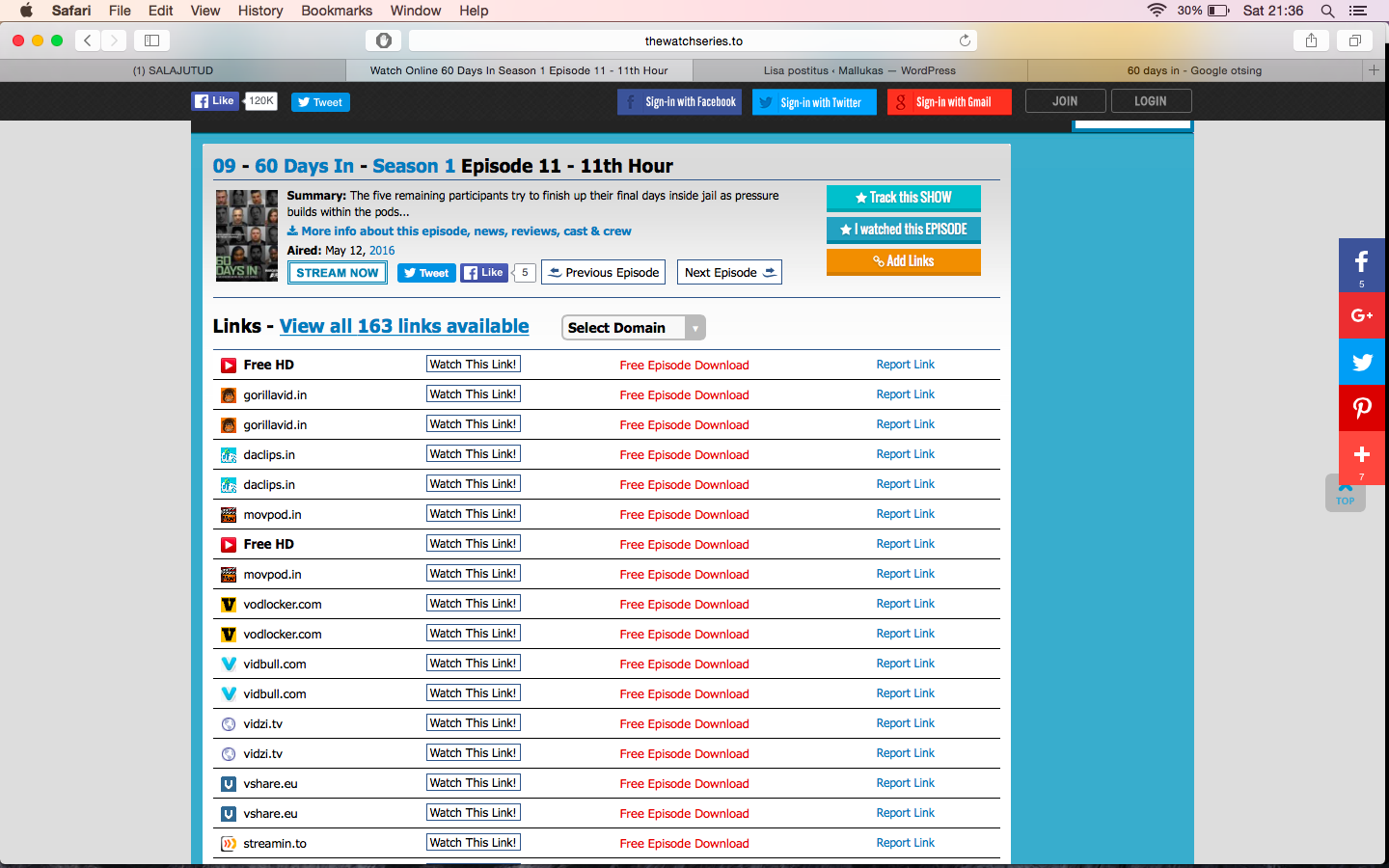Click the streamin.to site icon
The height and width of the screenshot is (868, 1389).
click(229, 844)
